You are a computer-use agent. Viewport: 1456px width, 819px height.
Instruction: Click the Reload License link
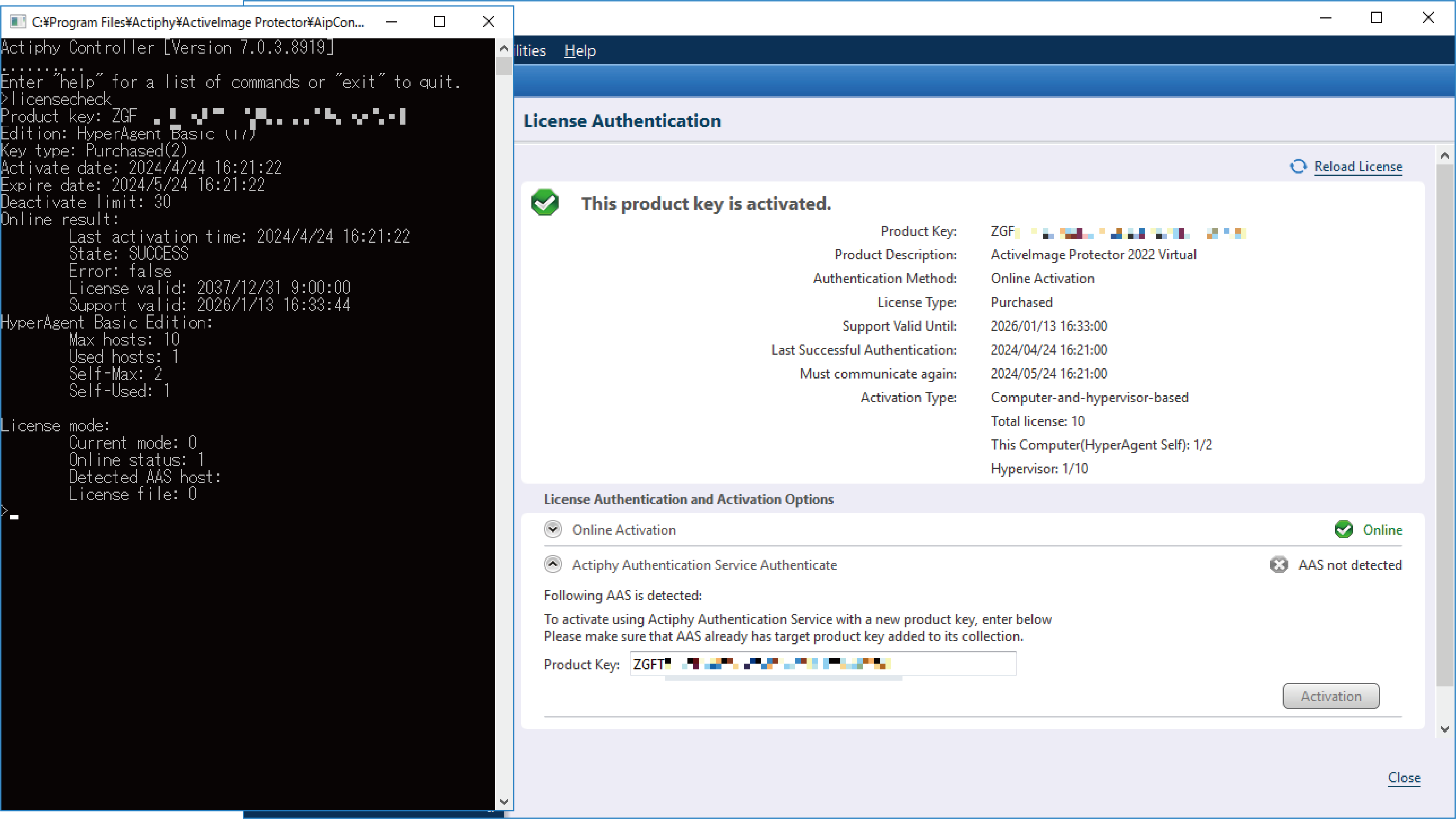tap(1358, 166)
